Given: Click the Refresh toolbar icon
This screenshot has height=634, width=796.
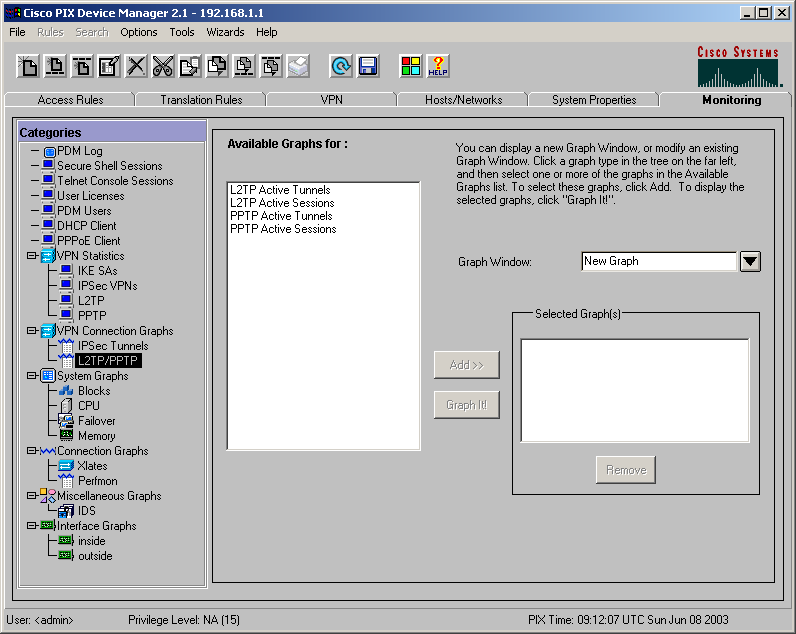Looking at the screenshot, I should (x=341, y=66).
